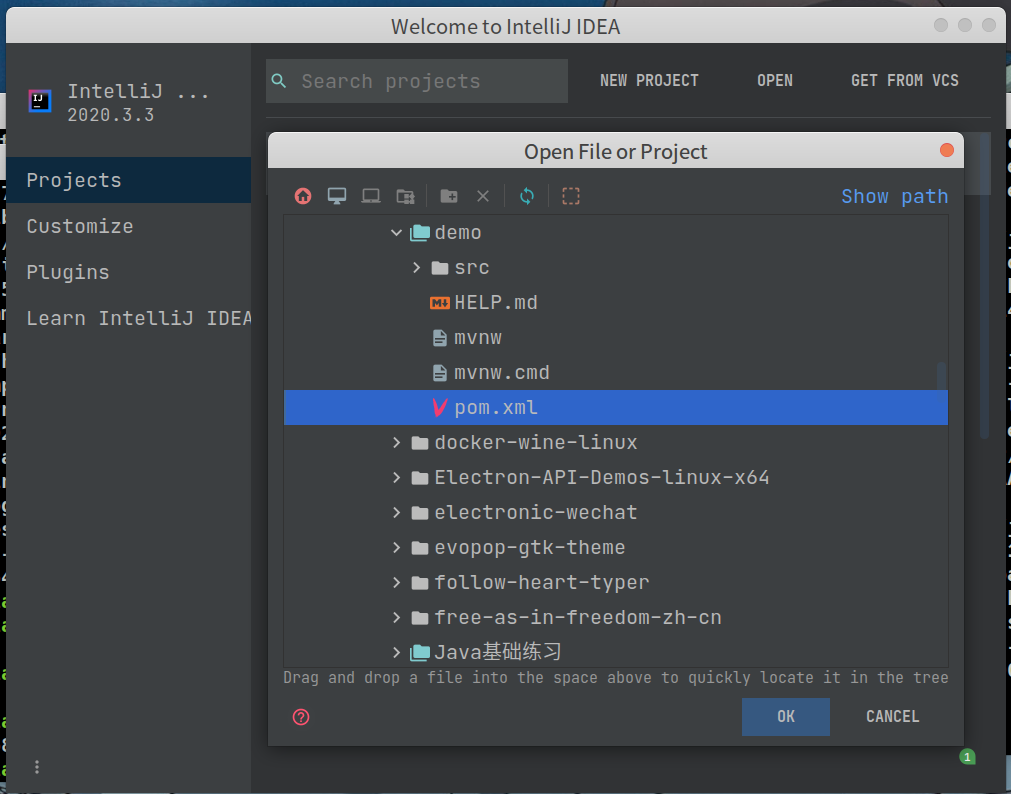Select the electronic-wechat folder name

[x=536, y=513]
